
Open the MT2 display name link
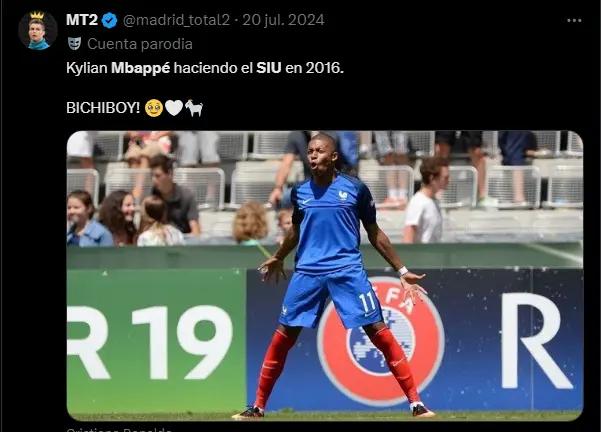tap(82, 20)
